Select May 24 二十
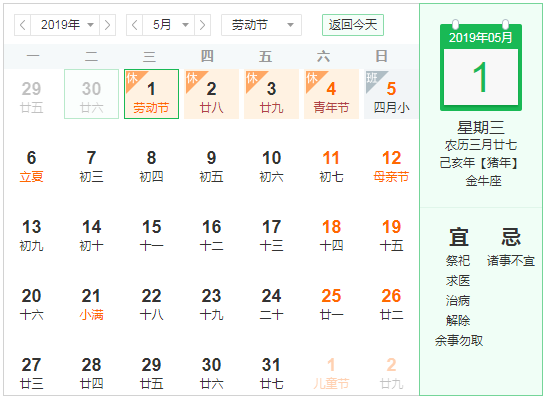 pos(271,304)
